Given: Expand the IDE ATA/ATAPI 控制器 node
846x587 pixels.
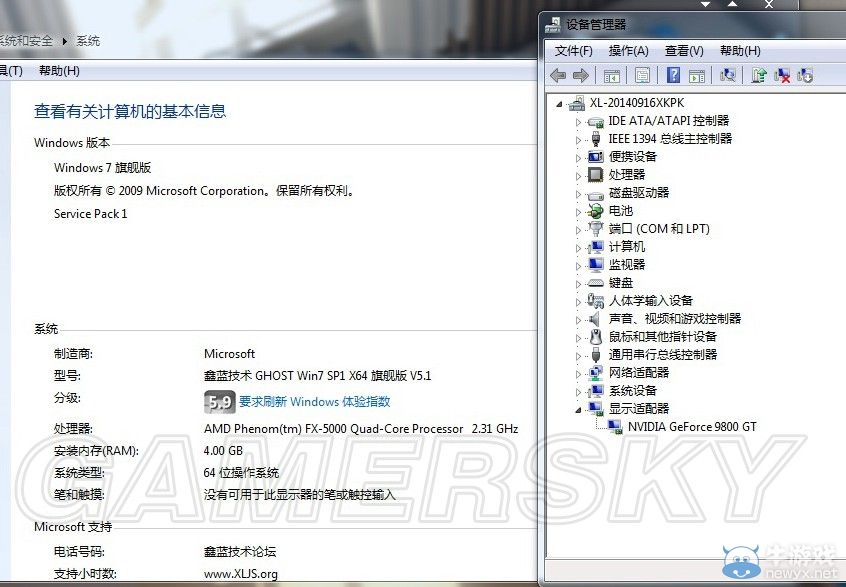Looking at the screenshot, I should pyautogui.click(x=578, y=122).
